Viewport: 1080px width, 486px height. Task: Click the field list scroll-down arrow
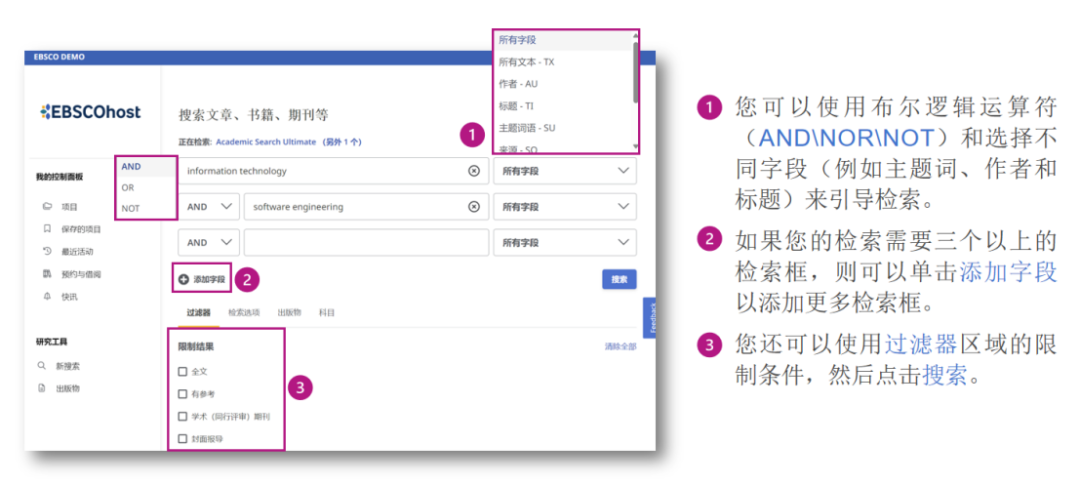point(635,147)
